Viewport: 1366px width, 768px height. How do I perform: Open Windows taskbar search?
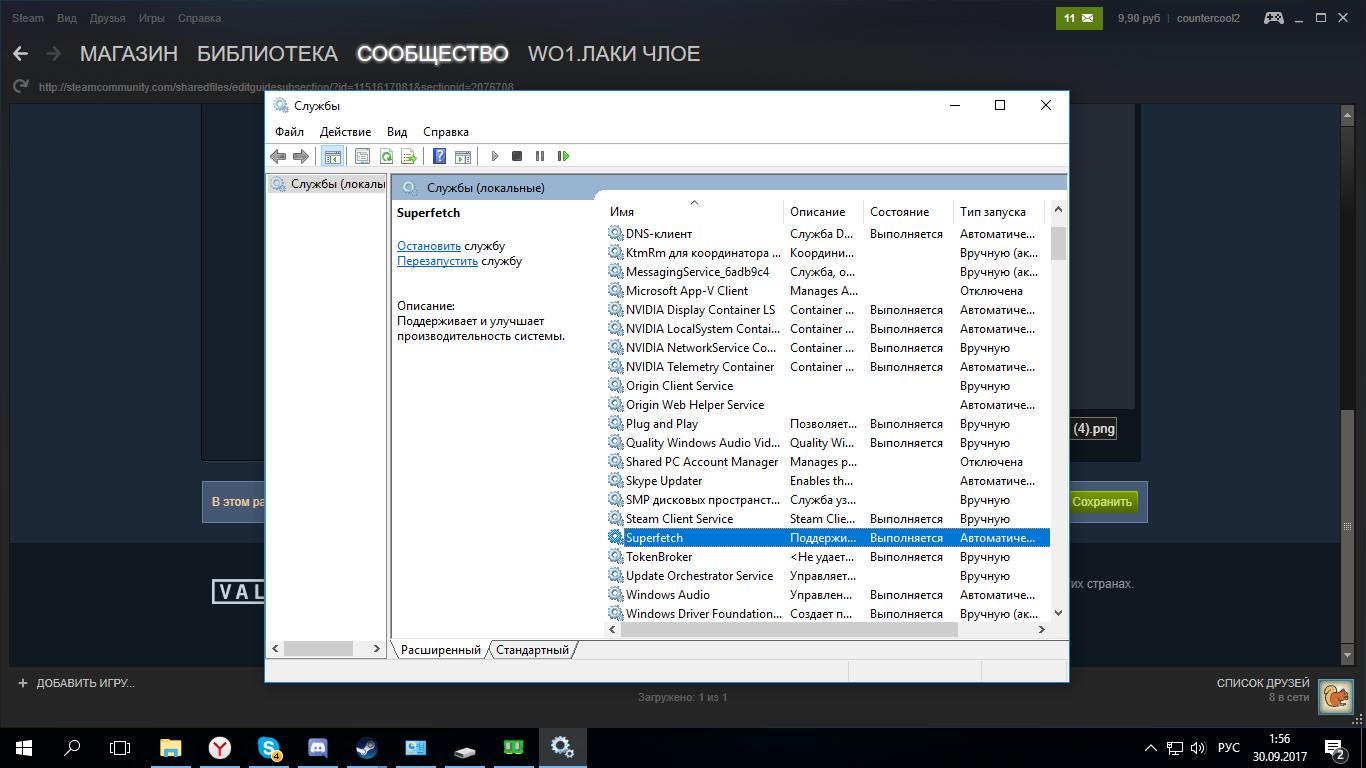[72, 747]
